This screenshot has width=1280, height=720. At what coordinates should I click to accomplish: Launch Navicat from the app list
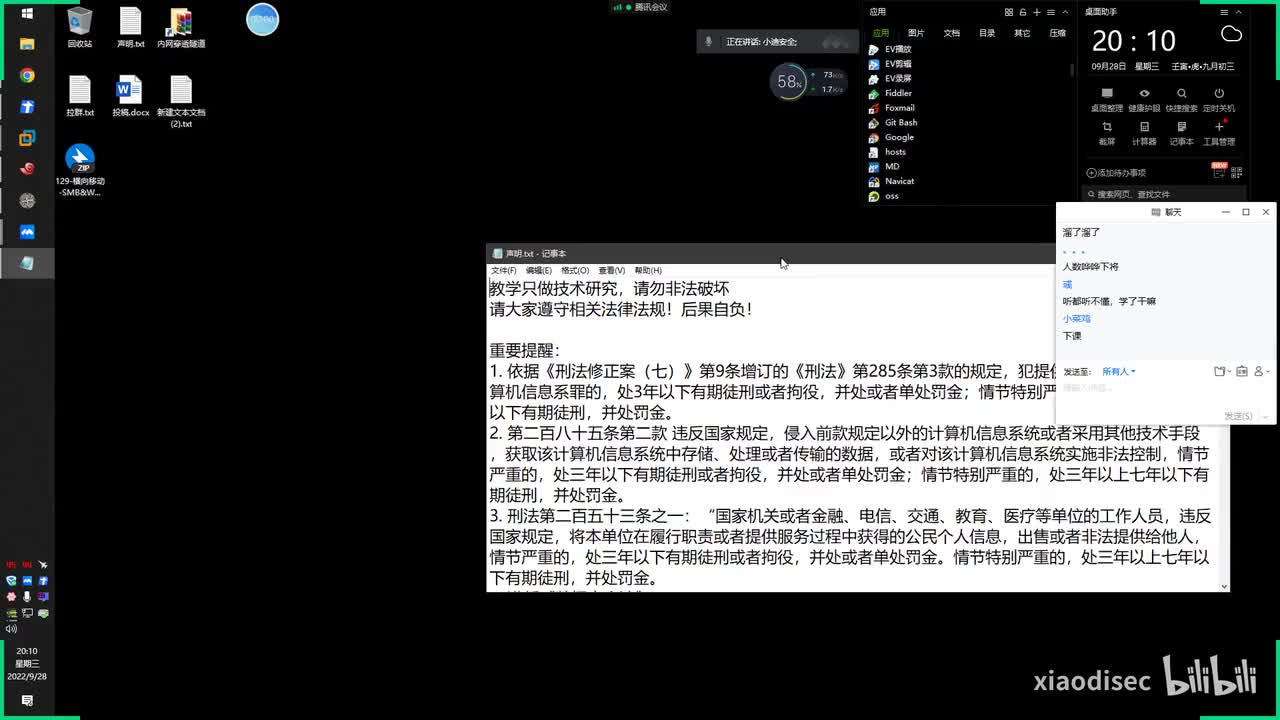click(x=891, y=181)
